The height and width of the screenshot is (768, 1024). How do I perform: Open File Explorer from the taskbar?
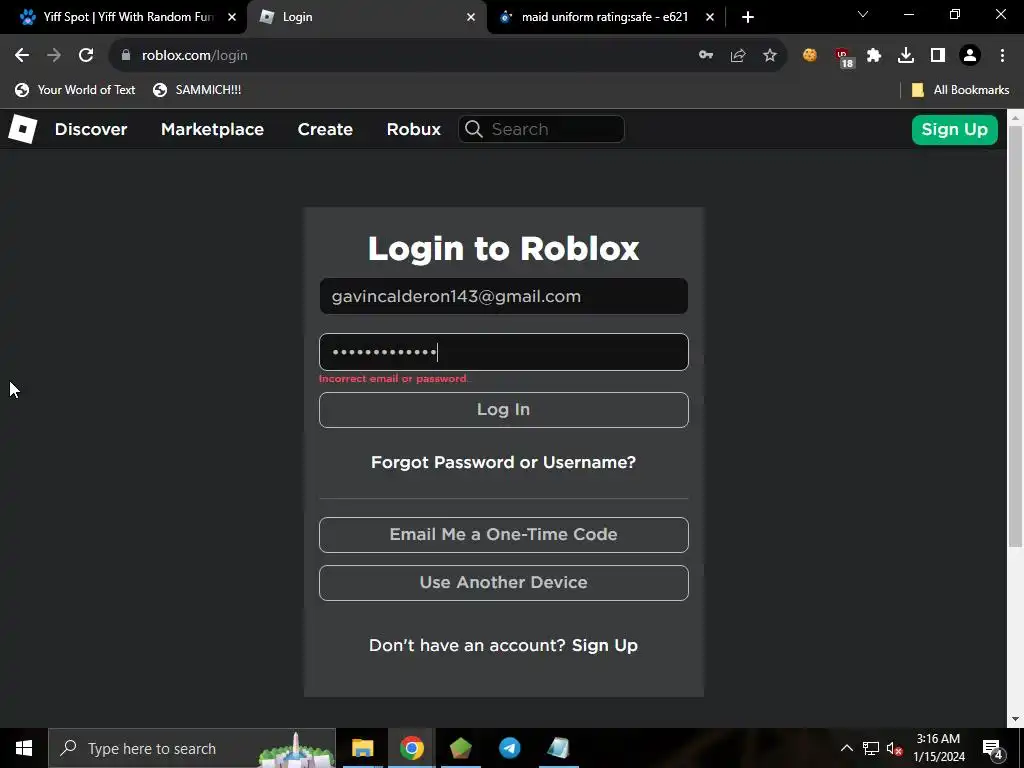click(362, 748)
